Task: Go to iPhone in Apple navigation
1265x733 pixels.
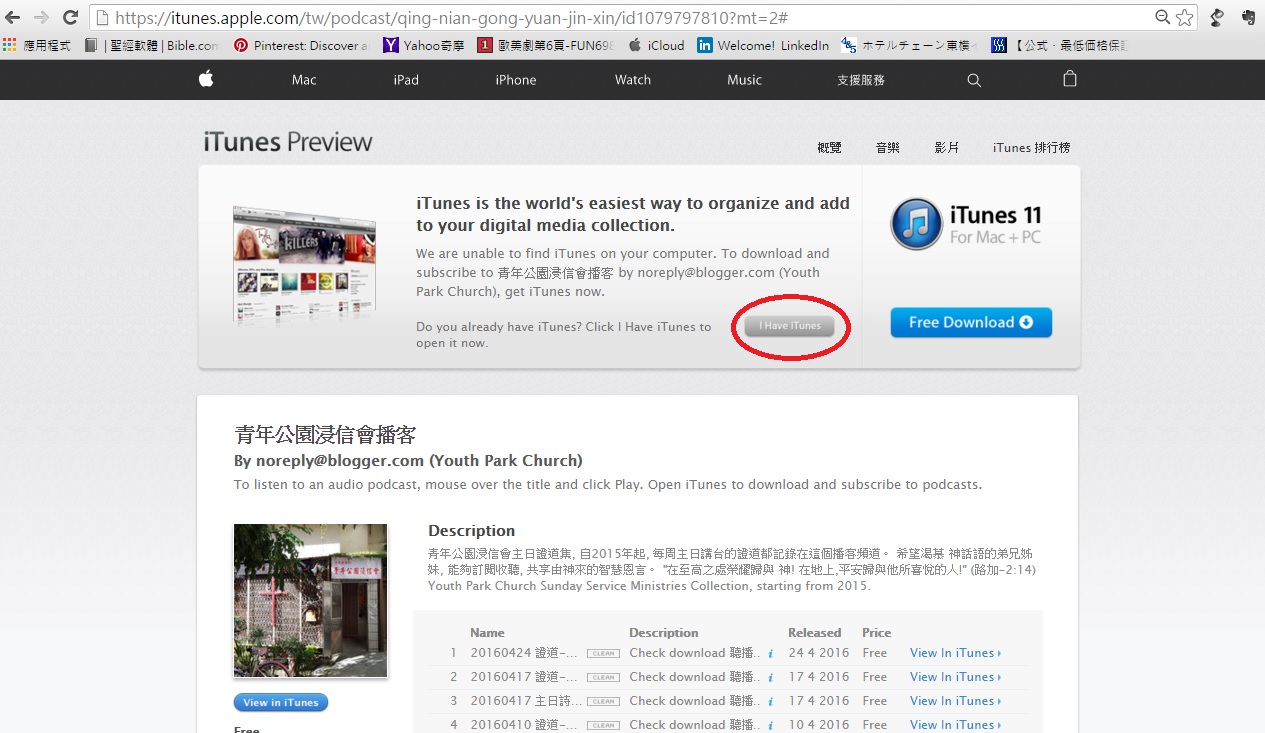Action: [516, 80]
